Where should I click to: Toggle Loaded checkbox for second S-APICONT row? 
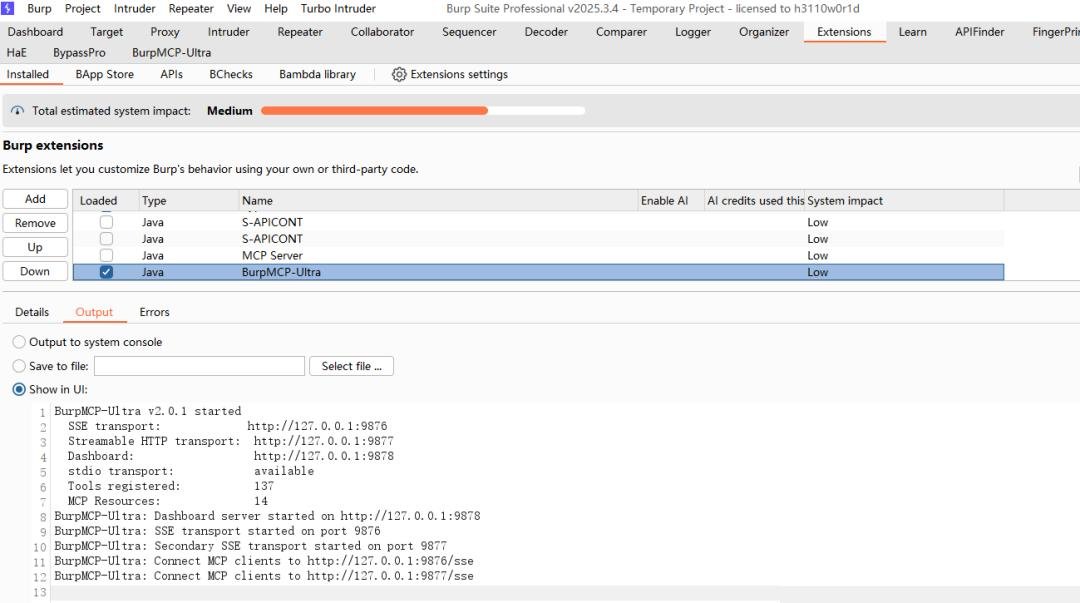[106, 238]
